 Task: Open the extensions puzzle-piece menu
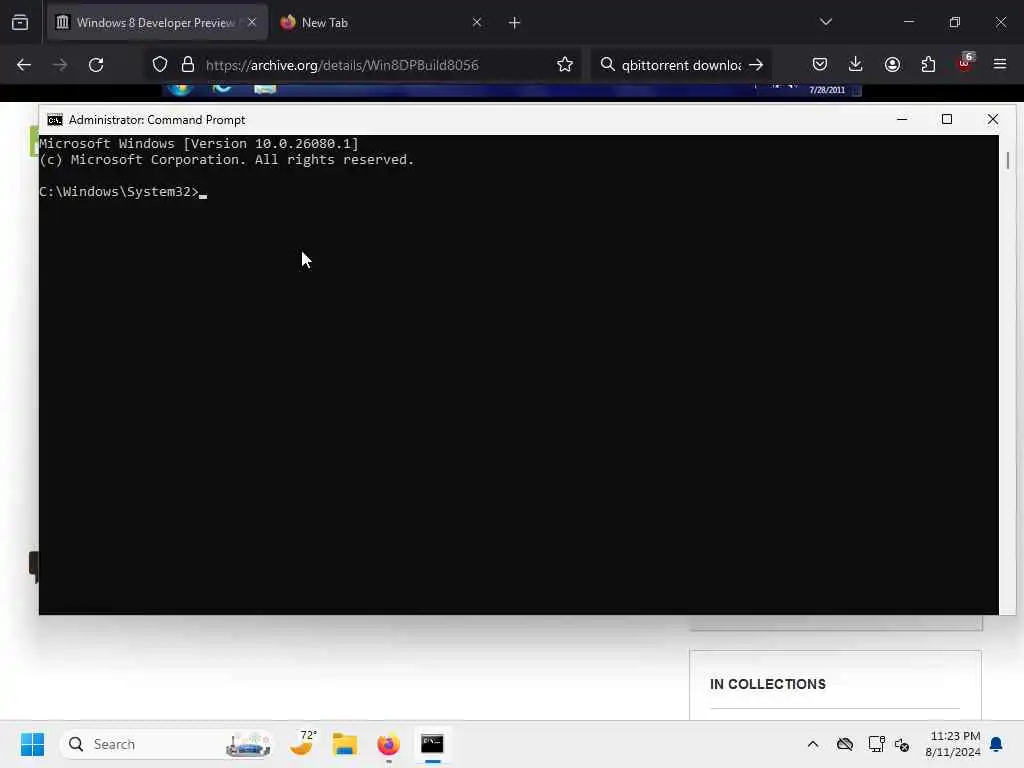coord(928,64)
